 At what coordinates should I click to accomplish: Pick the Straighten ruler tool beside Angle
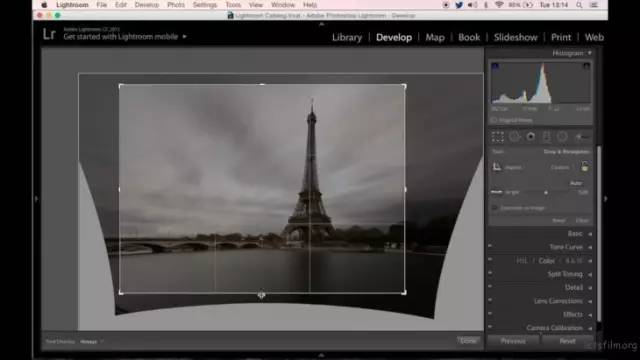pyautogui.click(x=496, y=192)
